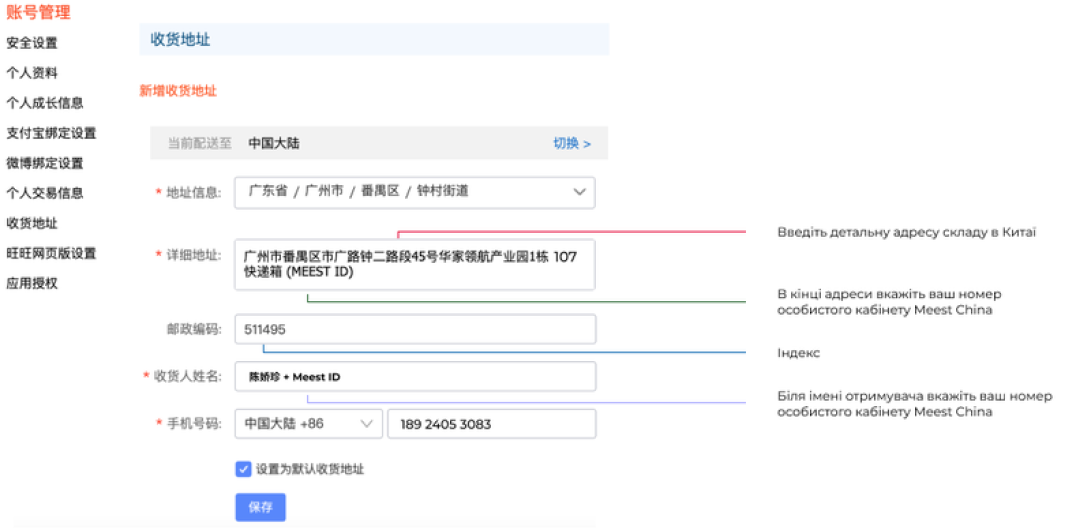
Task: Click the 新增收货地址 heading text
Action: (178, 90)
